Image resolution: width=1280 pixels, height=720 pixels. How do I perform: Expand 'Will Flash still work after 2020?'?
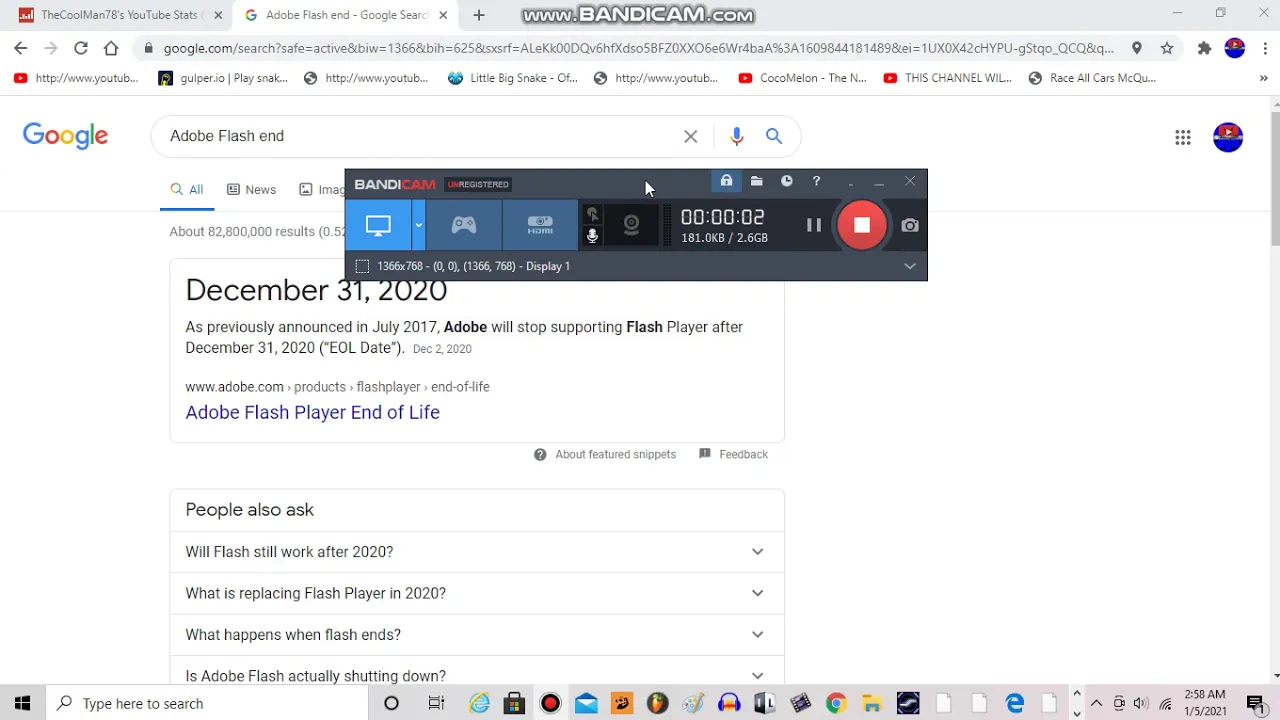coord(477,552)
